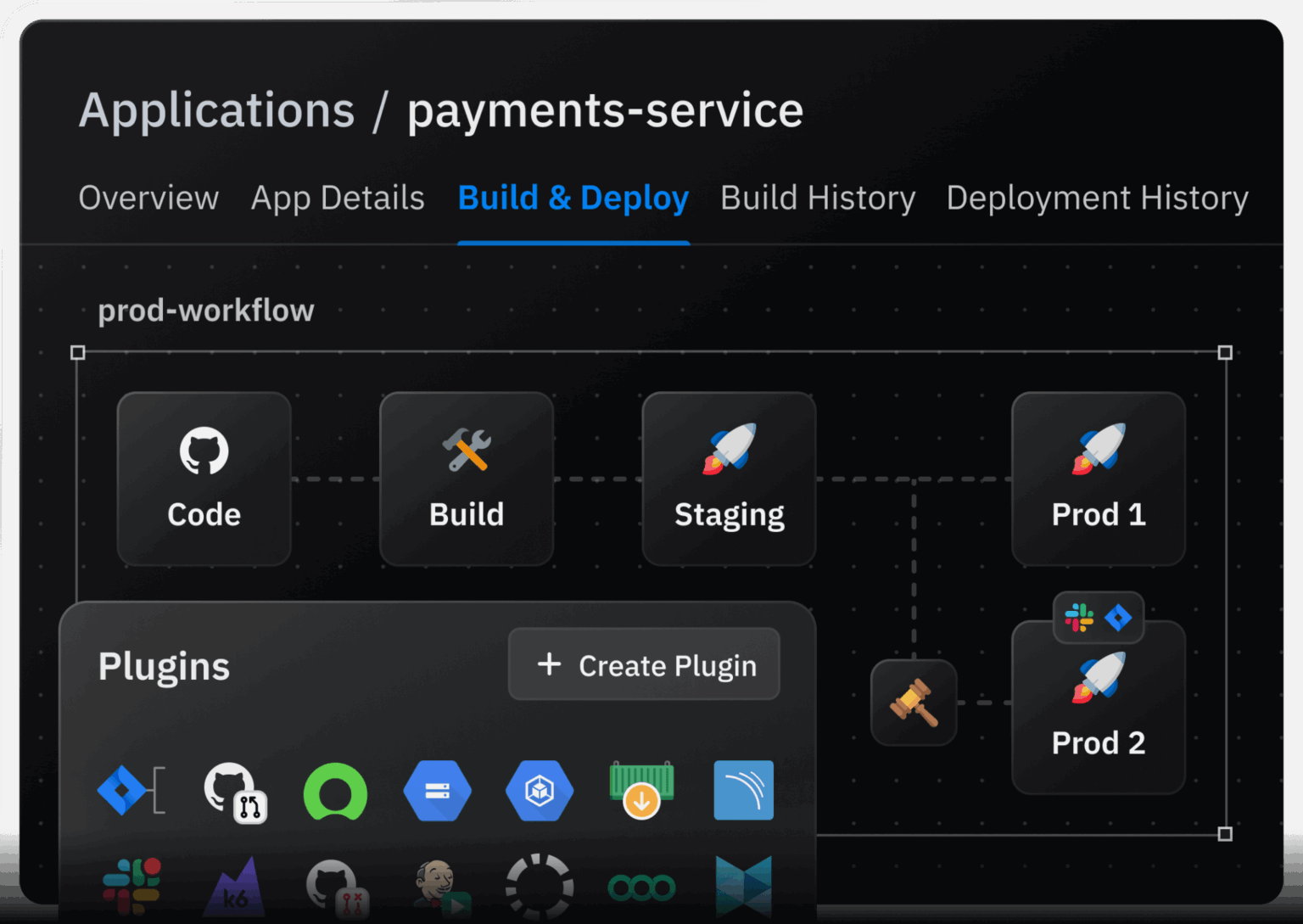Open the App Details tab
Viewport: 1303px width, 924px height.
[338, 199]
